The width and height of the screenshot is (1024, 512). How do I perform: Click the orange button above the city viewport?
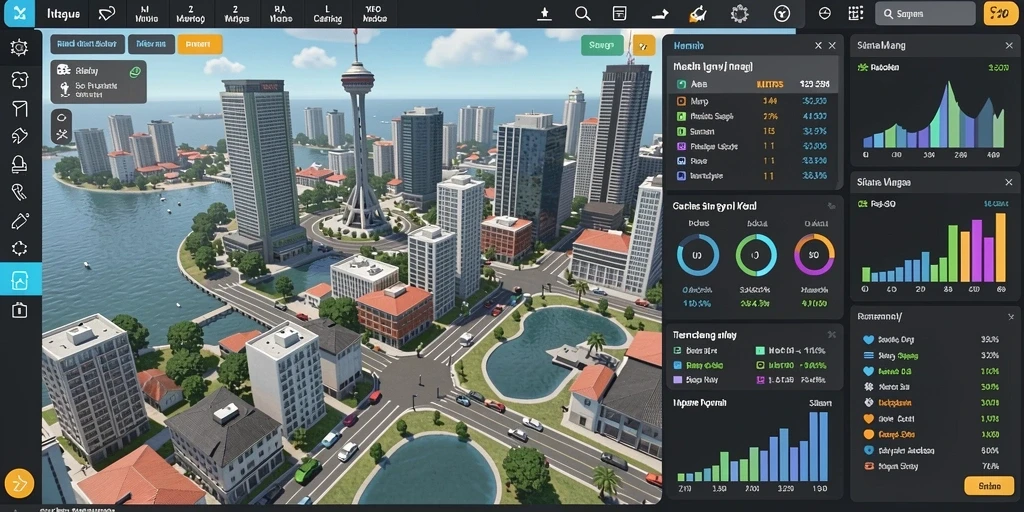(199, 44)
